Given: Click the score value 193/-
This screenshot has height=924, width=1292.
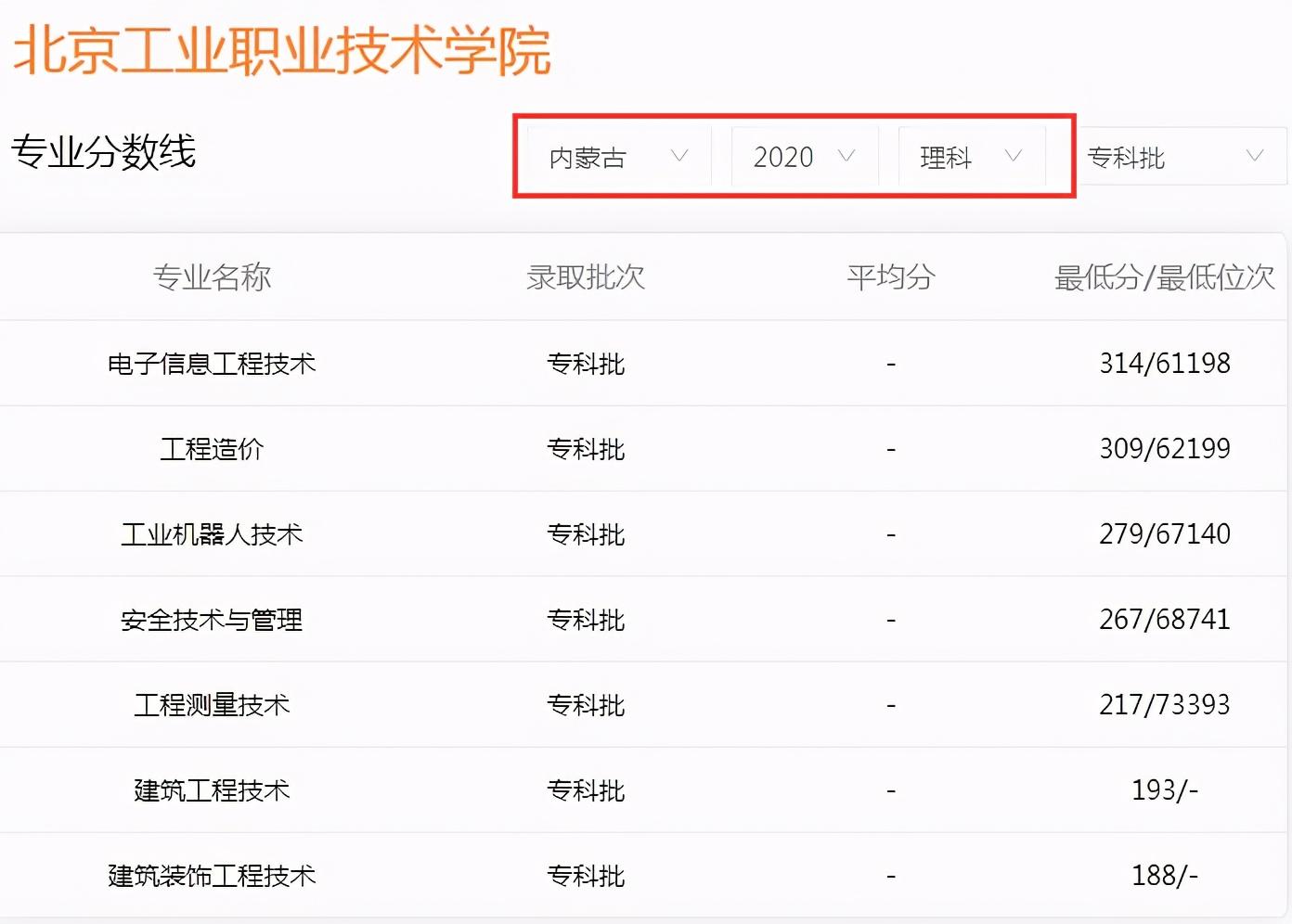Looking at the screenshot, I should coord(1165,790).
